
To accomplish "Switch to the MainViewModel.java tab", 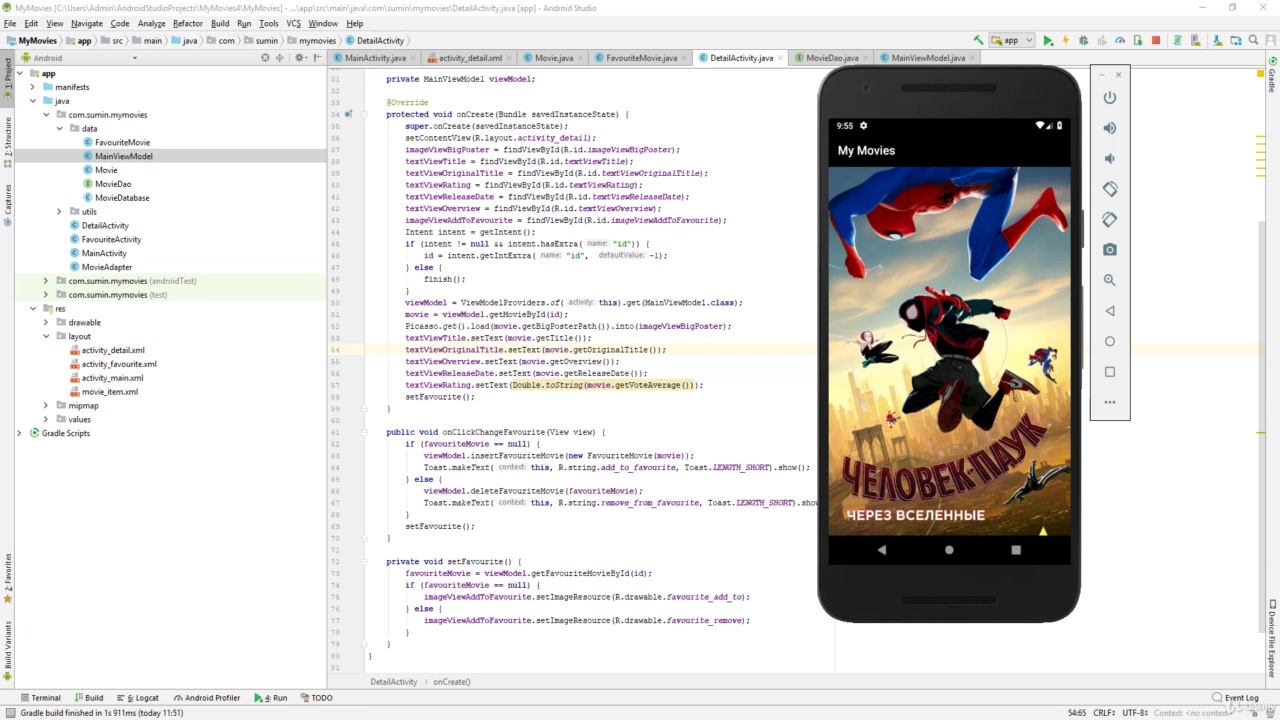I will pos(928,58).
